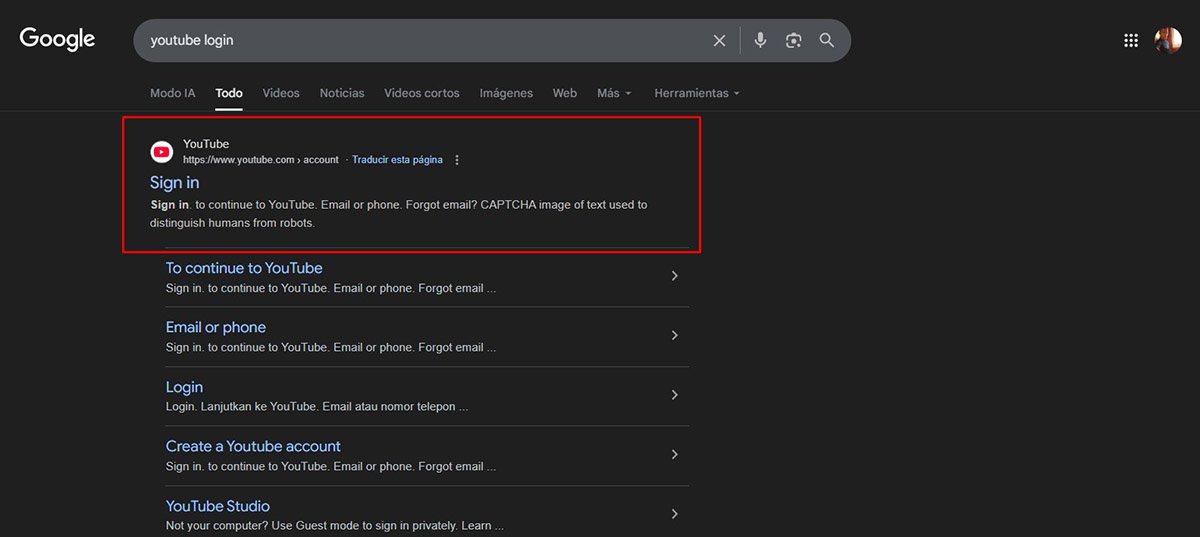The height and width of the screenshot is (537, 1200).
Task: Open image search with the camera lens icon
Action: coord(793,41)
